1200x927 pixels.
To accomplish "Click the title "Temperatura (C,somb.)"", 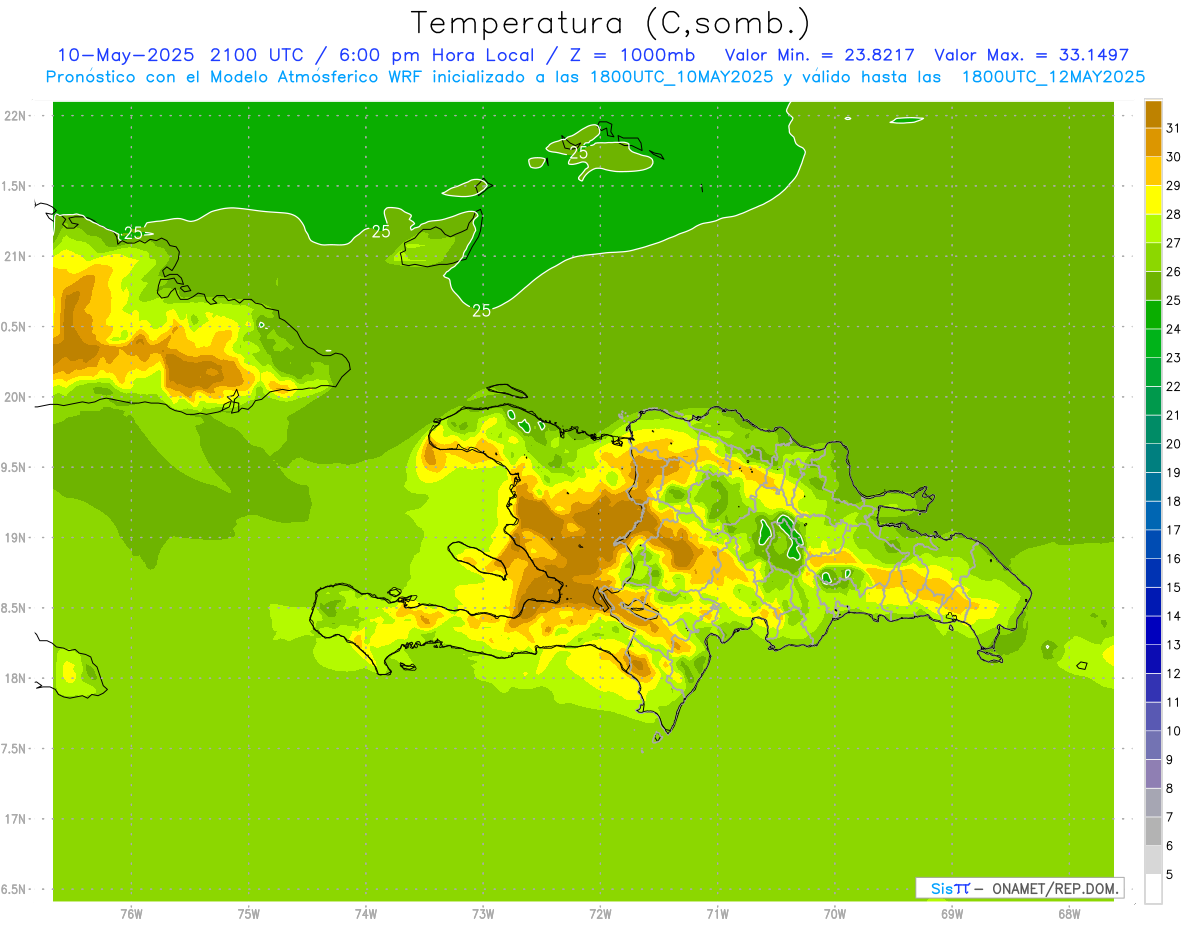I will tap(610, 24).
